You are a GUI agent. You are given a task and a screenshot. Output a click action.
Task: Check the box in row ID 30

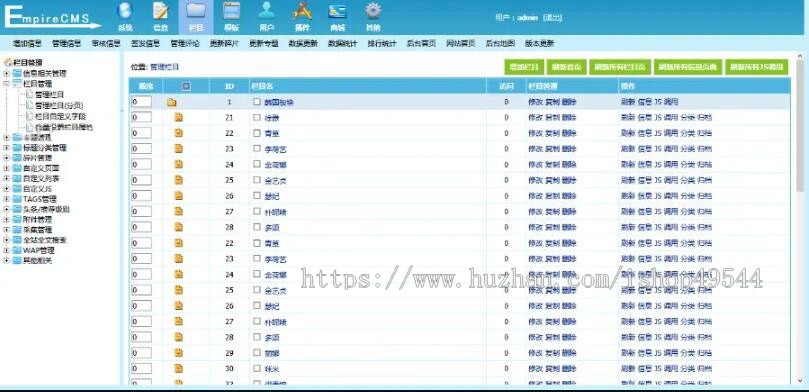coord(257,368)
